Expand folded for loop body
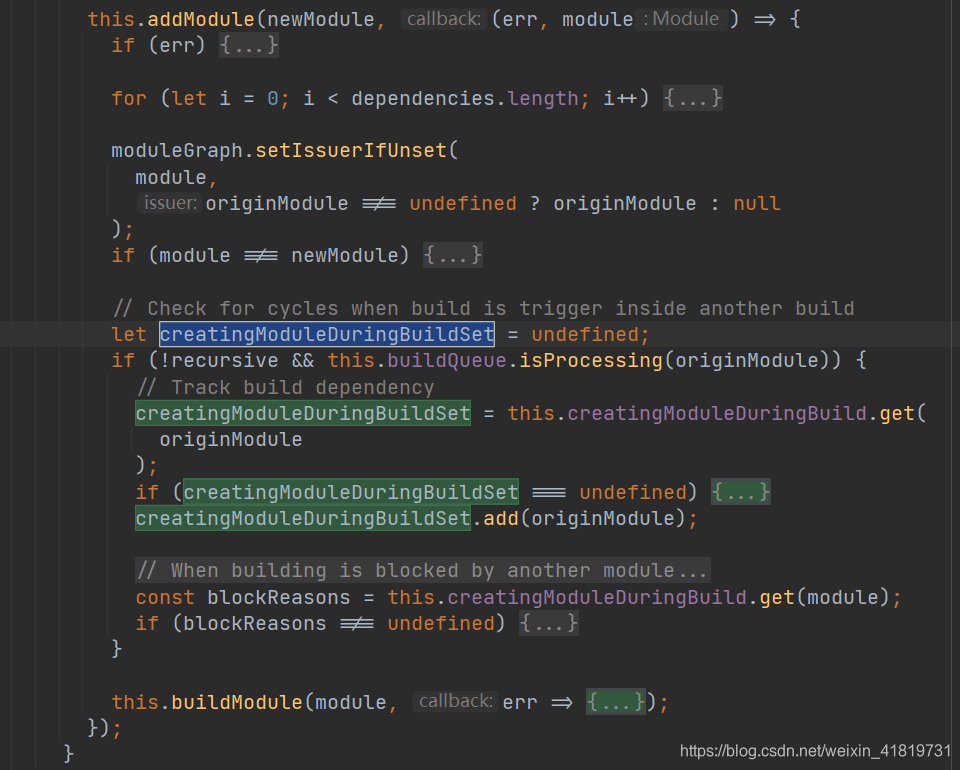 [x=692, y=98]
